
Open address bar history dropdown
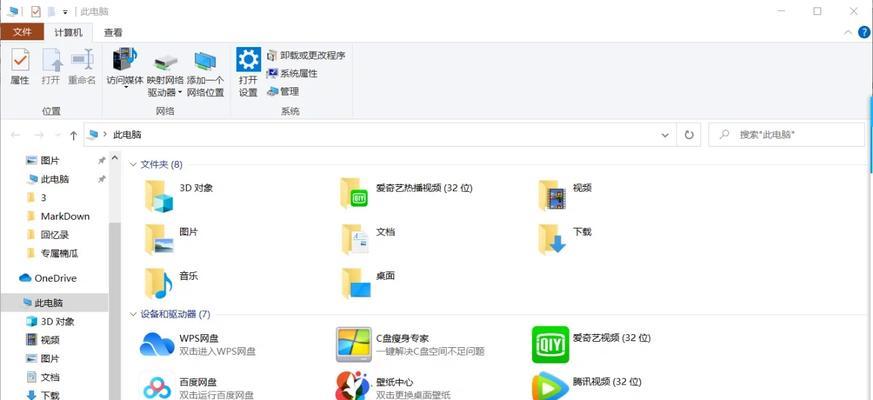pyautogui.click(x=665, y=135)
